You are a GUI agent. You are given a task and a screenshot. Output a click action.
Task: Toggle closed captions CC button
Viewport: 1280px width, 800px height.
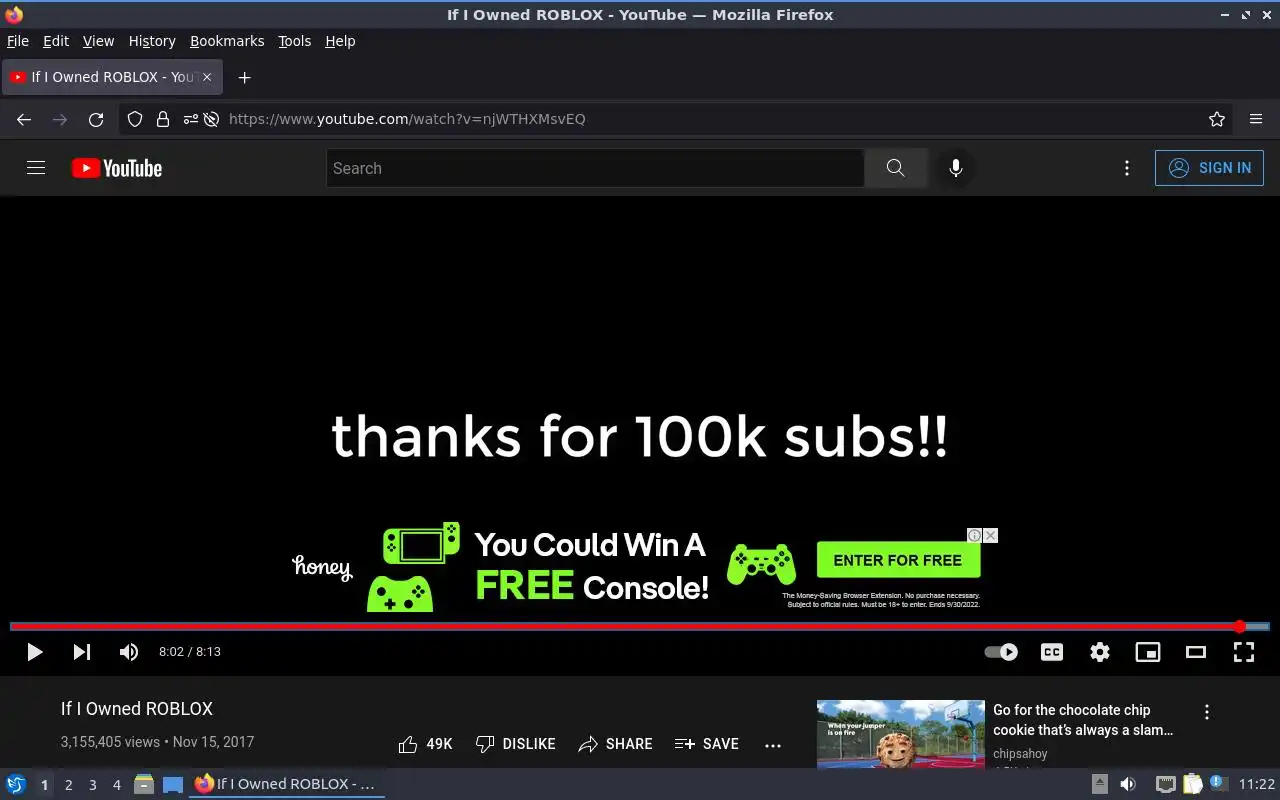pyautogui.click(x=1052, y=652)
